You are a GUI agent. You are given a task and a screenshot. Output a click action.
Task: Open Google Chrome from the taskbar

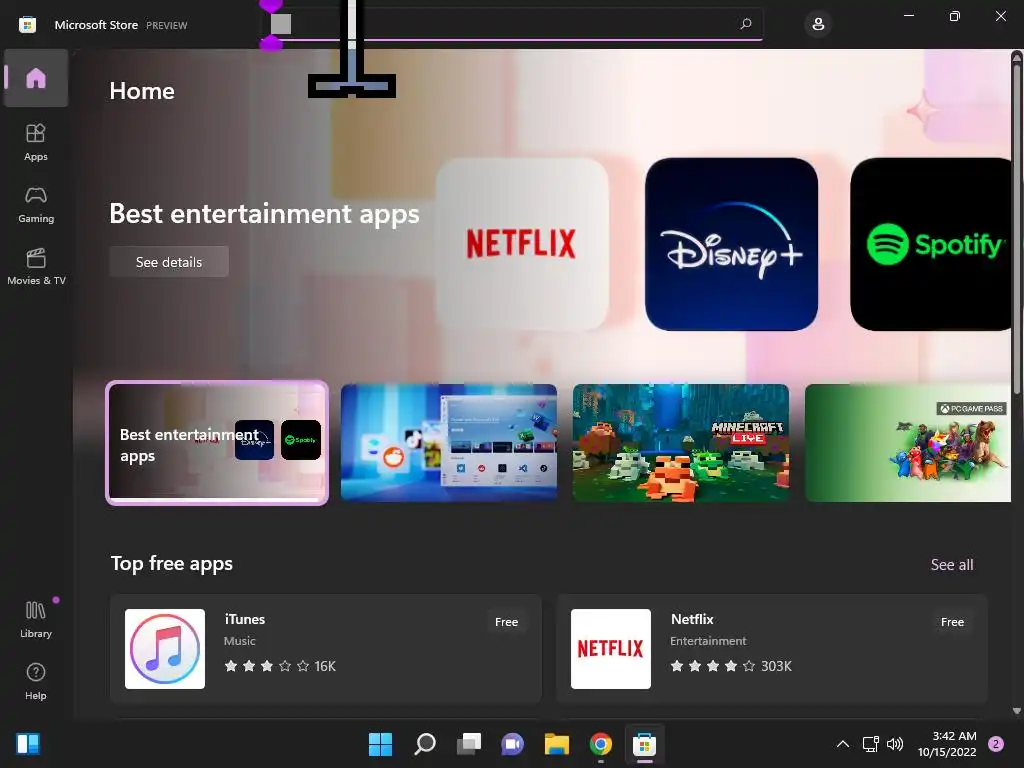click(601, 744)
